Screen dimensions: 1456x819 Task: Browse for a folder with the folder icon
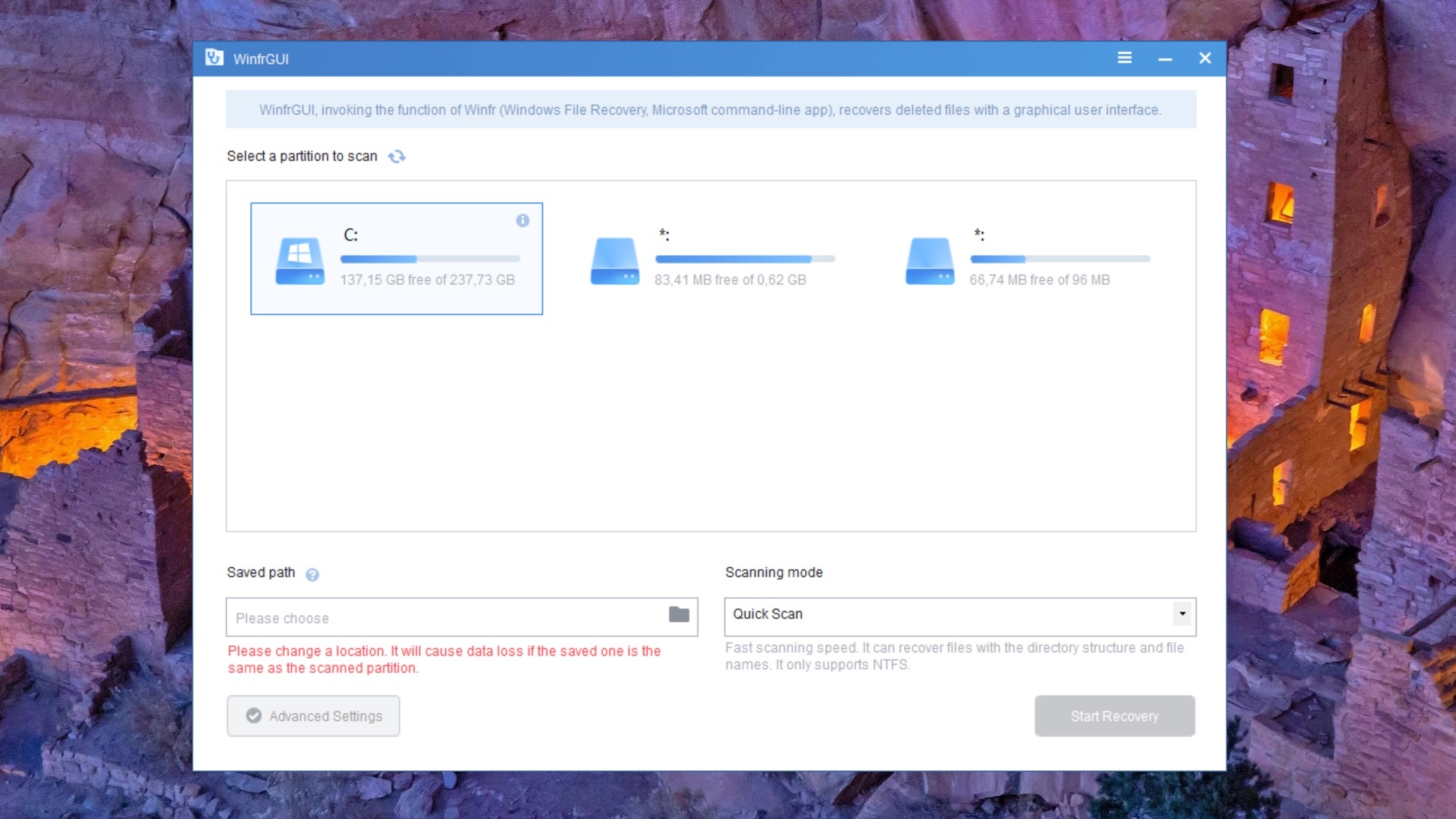679,614
